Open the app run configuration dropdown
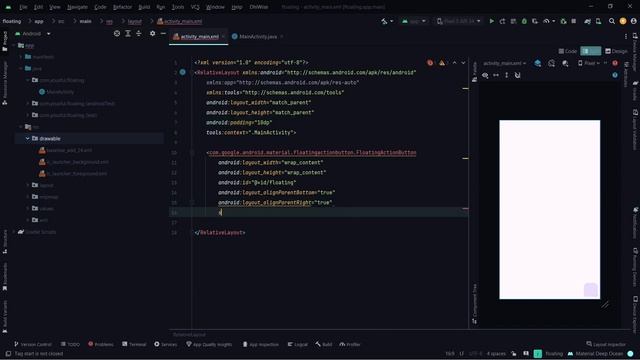The image size is (640, 360). [414, 21]
